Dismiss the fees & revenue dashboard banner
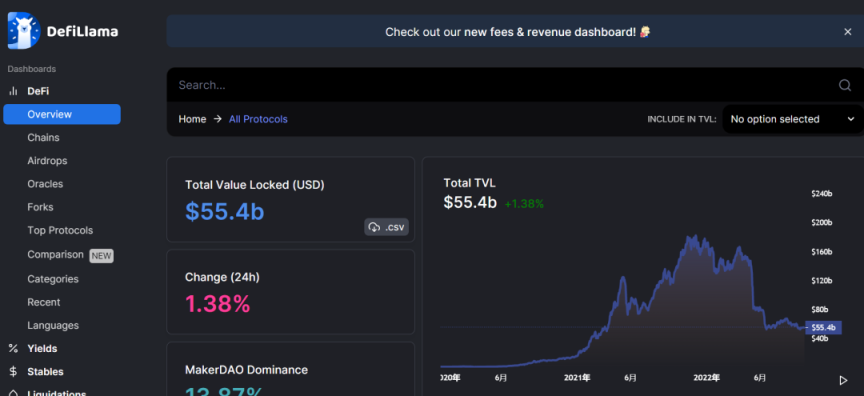This screenshot has height=396, width=864. coord(847,32)
